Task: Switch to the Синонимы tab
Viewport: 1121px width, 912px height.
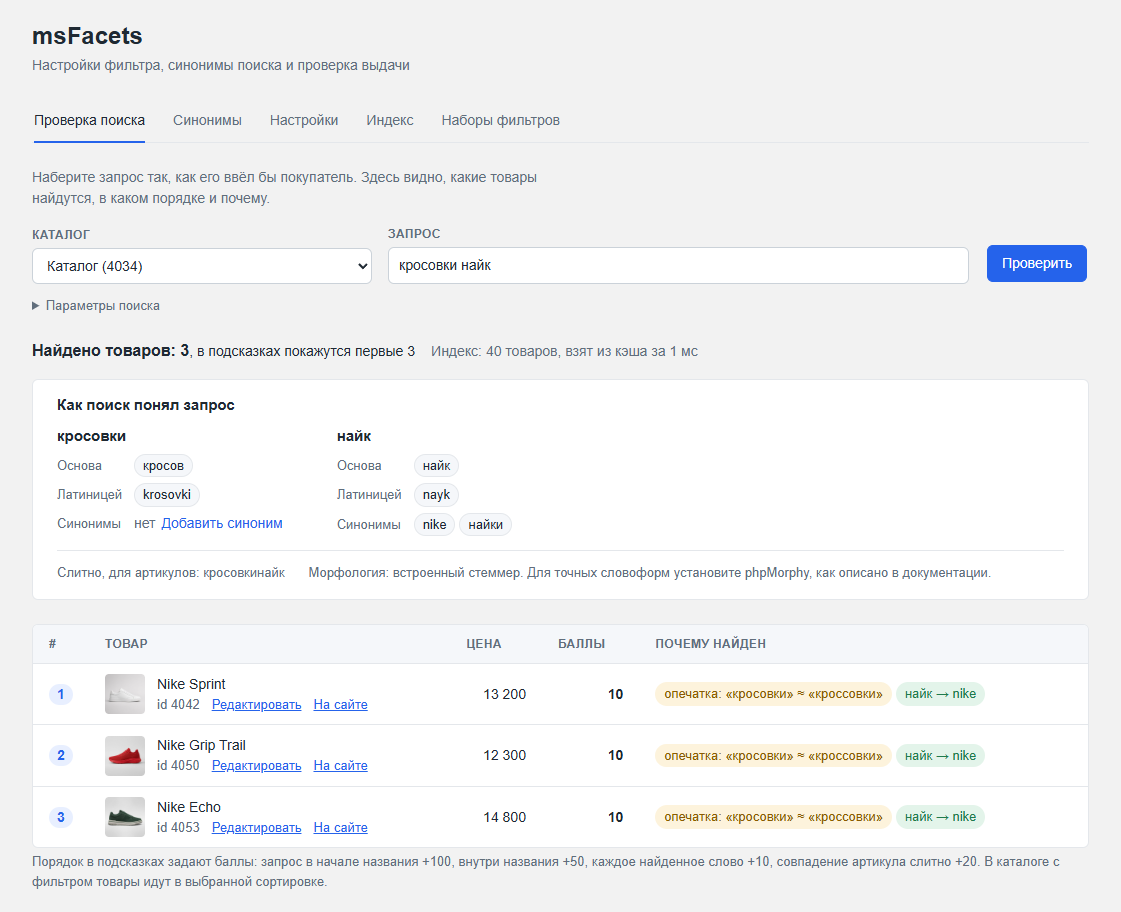Action: (x=207, y=120)
